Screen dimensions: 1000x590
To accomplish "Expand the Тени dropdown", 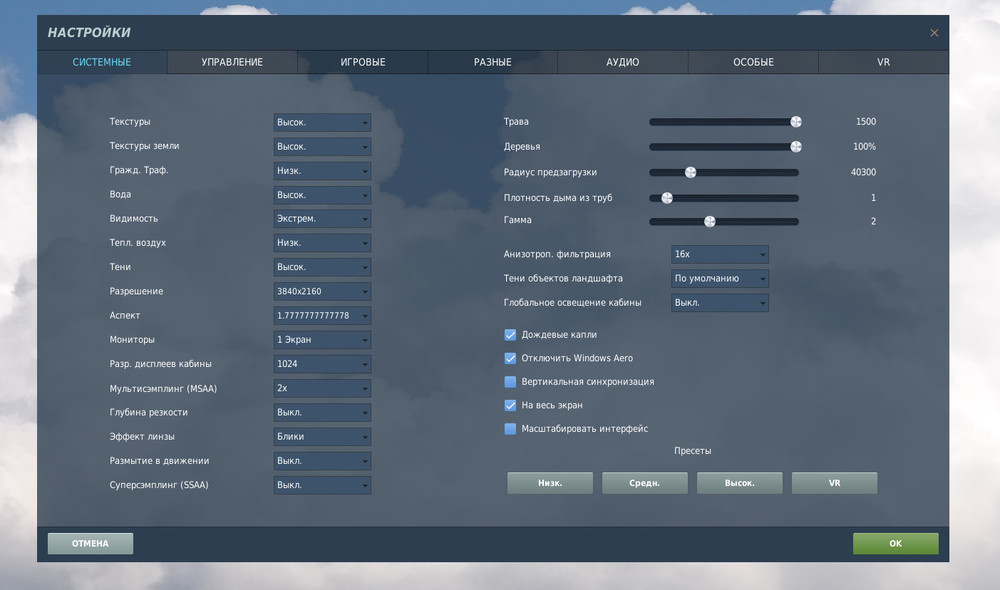I will click(322, 267).
